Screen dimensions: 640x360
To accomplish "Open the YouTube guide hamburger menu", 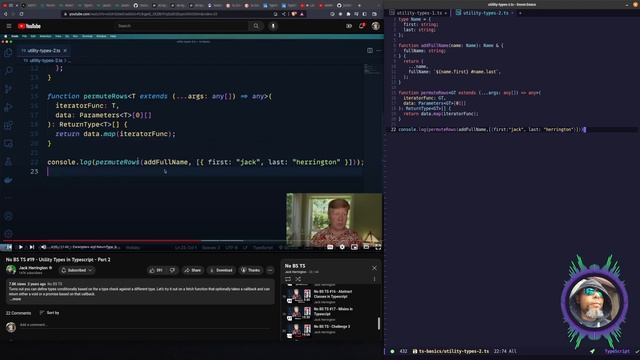I will coord(9,26).
